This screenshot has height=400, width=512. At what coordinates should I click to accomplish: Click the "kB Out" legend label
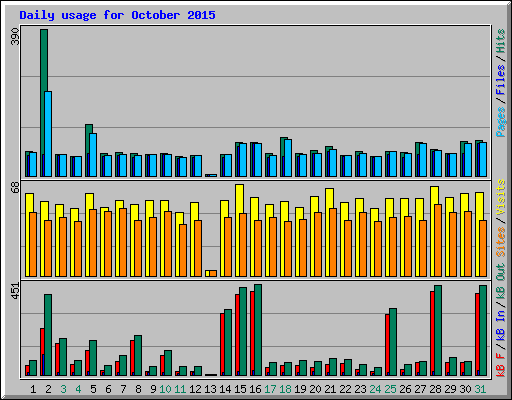(500, 282)
